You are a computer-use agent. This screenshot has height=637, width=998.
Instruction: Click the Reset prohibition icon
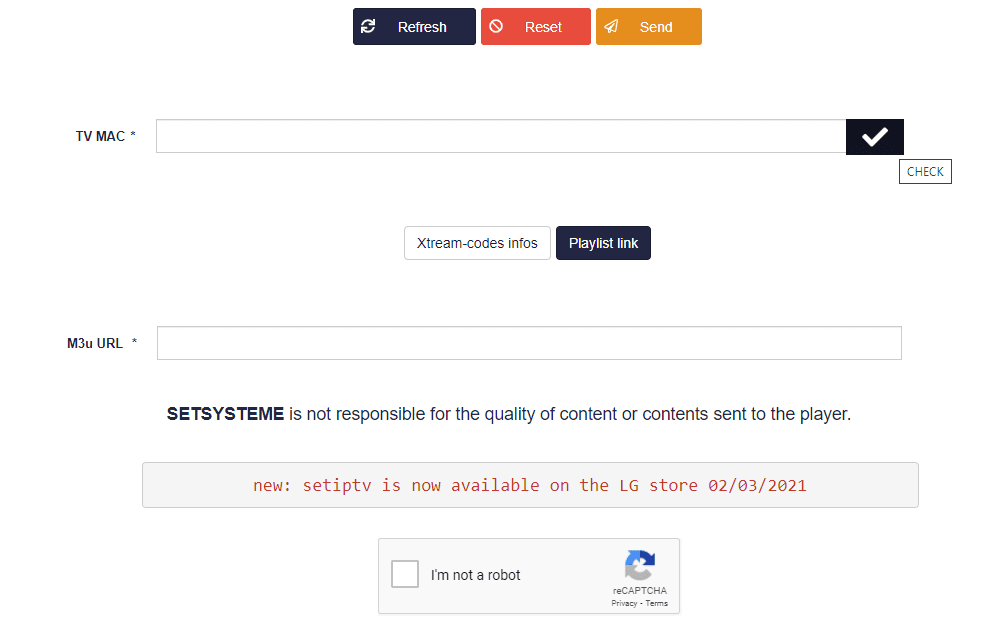496,26
